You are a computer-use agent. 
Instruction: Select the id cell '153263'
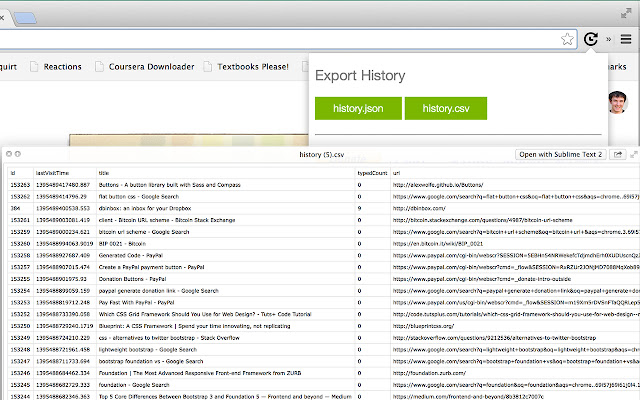point(20,185)
